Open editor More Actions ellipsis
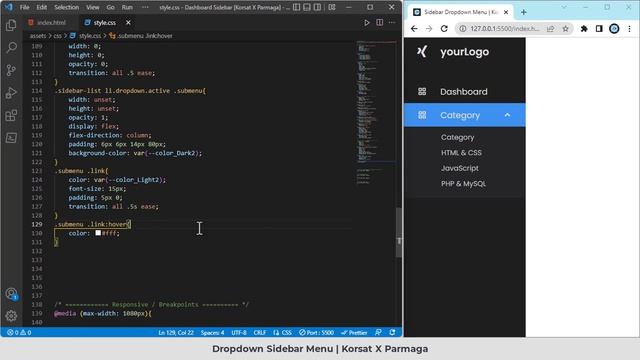 [392, 23]
